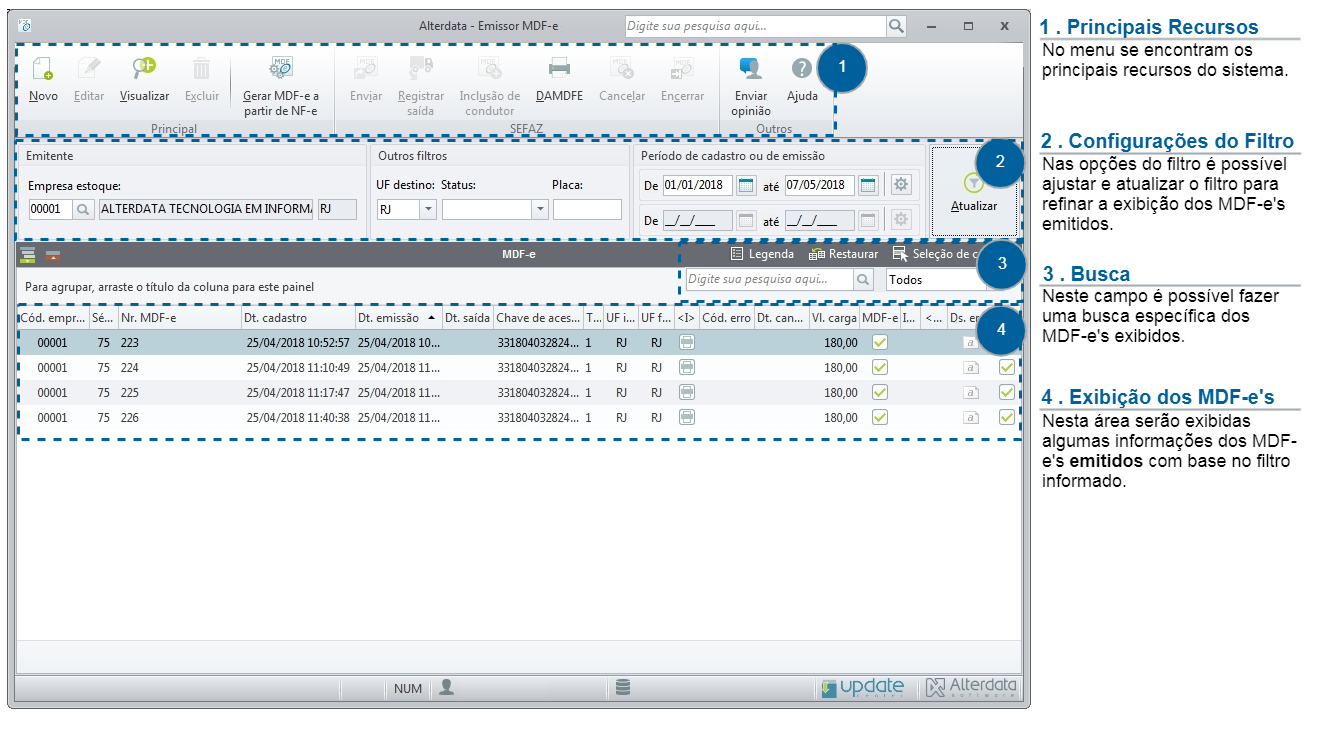1325x729 pixels.
Task: Click the Cancelar icon in SEFAZ group
Action: tap(622, 69)
